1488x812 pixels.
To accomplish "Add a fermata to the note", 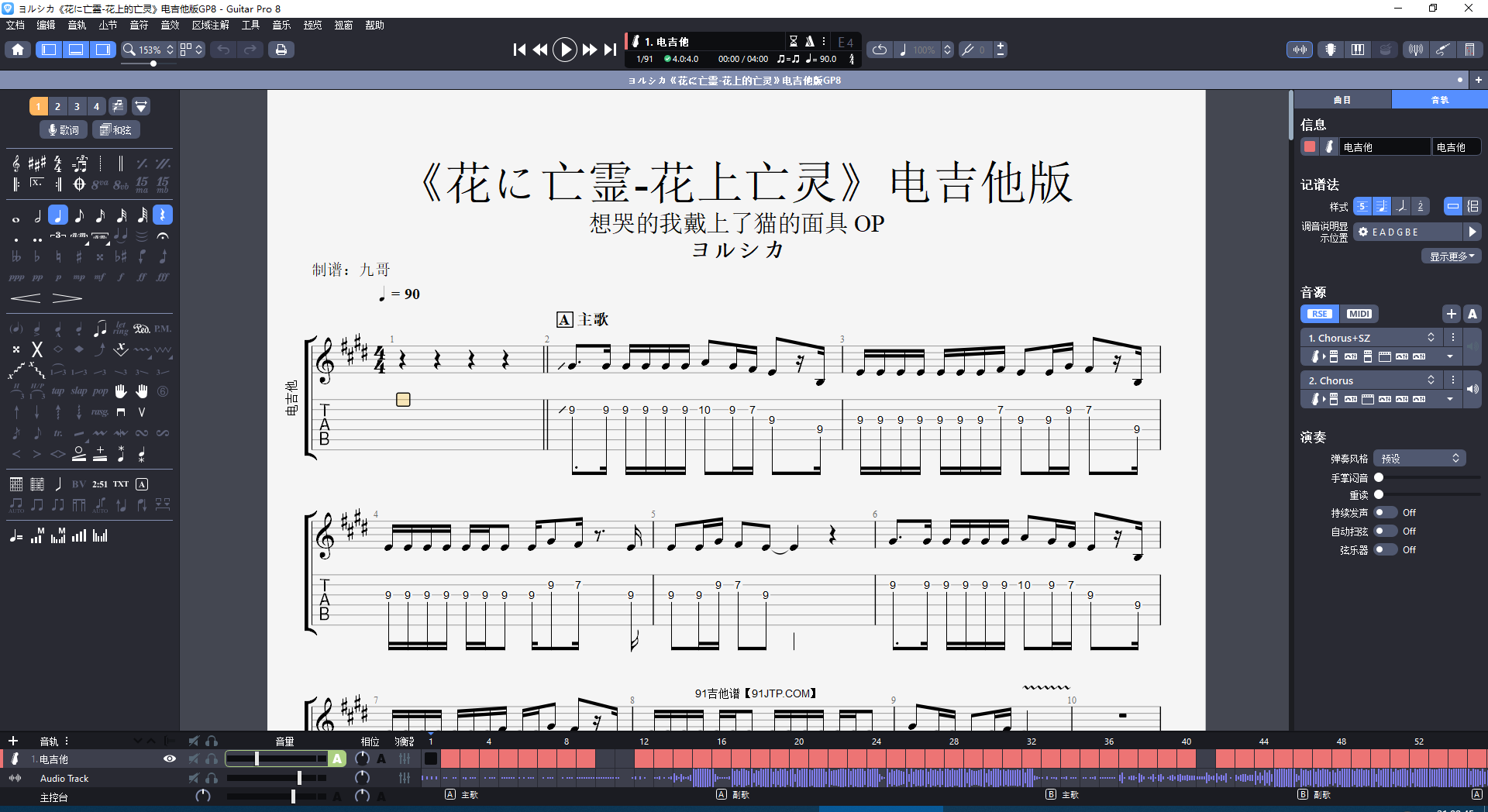I will tap(163, 236).
